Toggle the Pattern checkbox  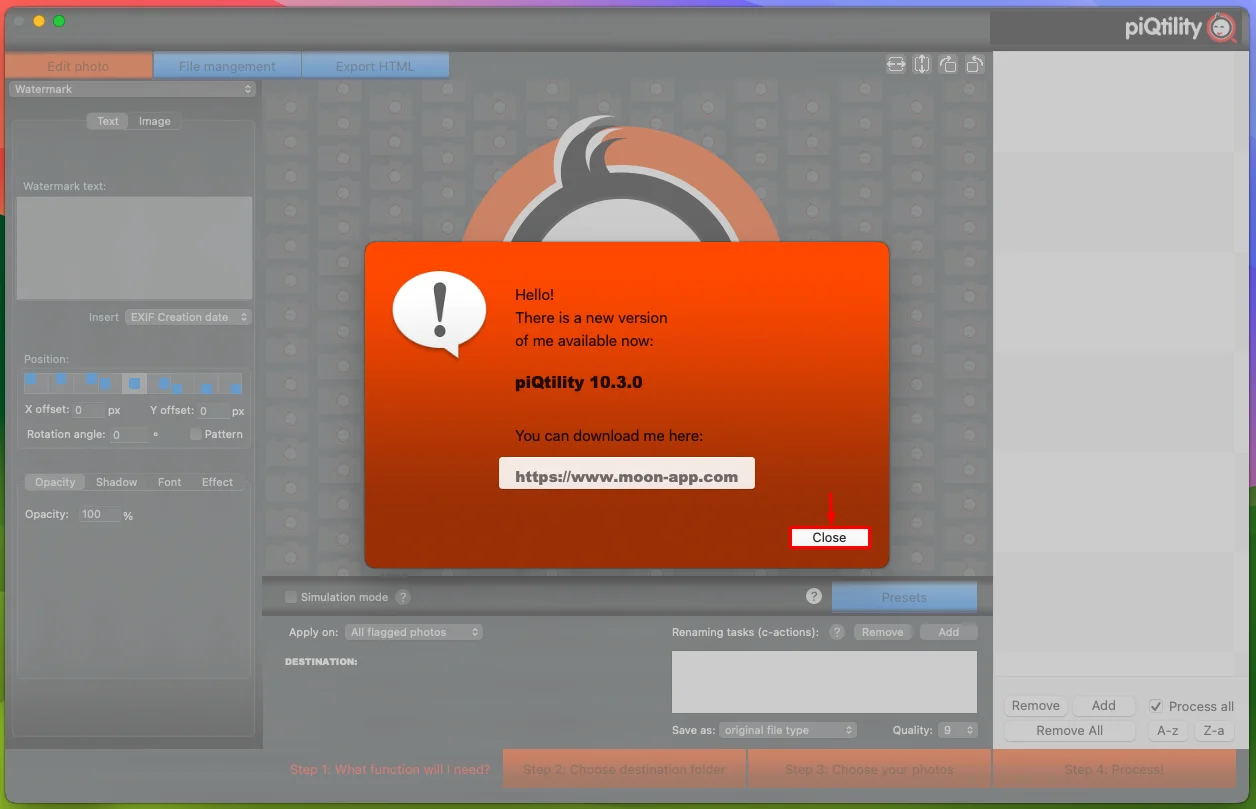[x=196, y=434]
